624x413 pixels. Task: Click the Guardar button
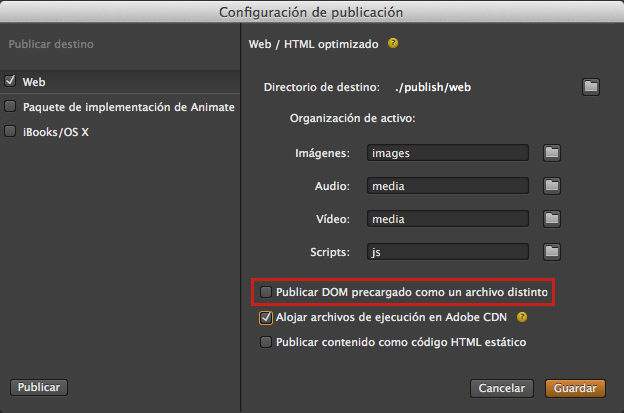tap(575, 388)
